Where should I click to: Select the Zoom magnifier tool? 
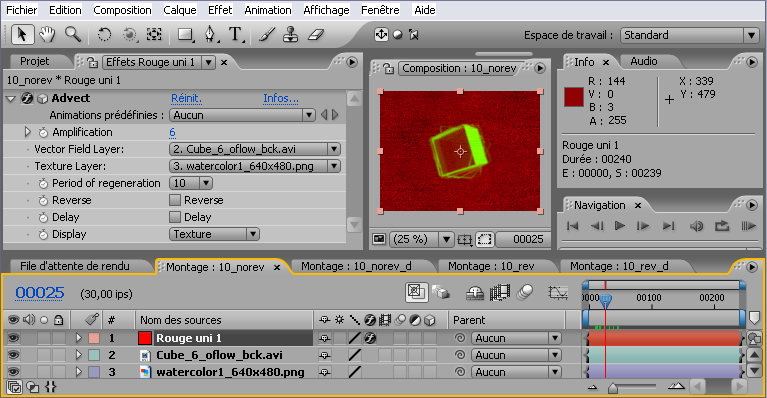[x=73, y=34]
